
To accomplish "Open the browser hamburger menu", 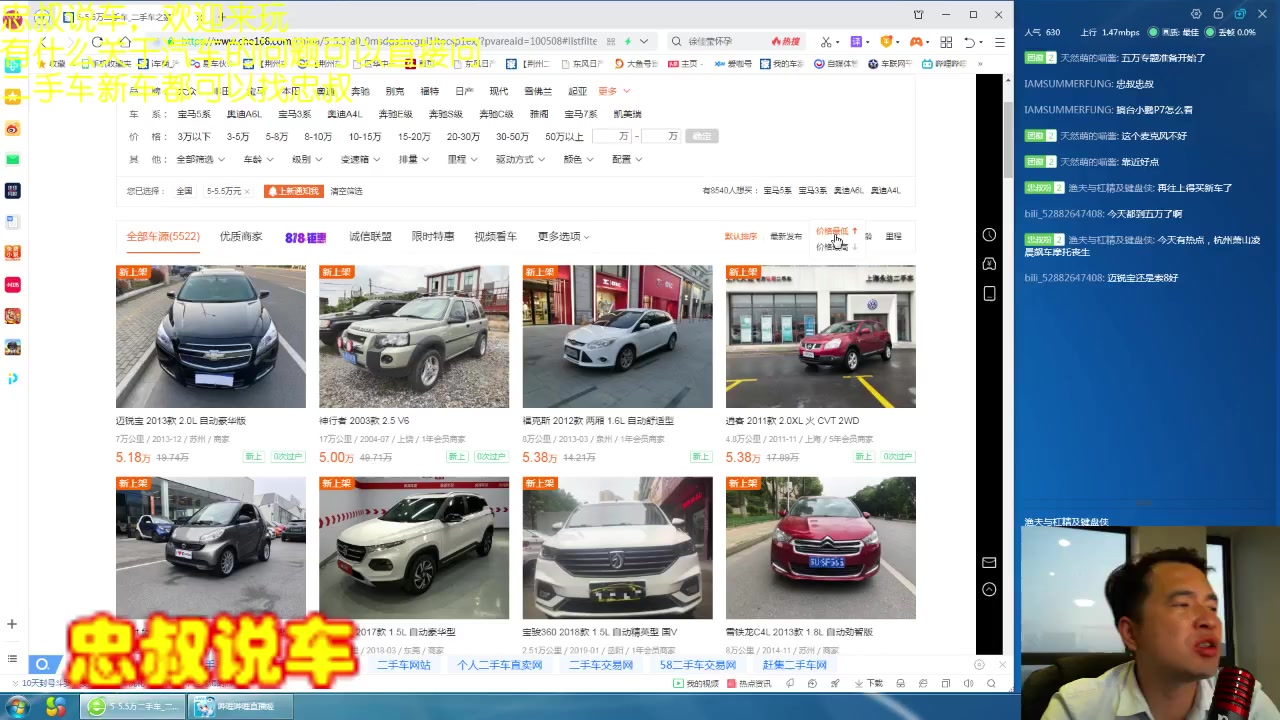I will 999,42.
